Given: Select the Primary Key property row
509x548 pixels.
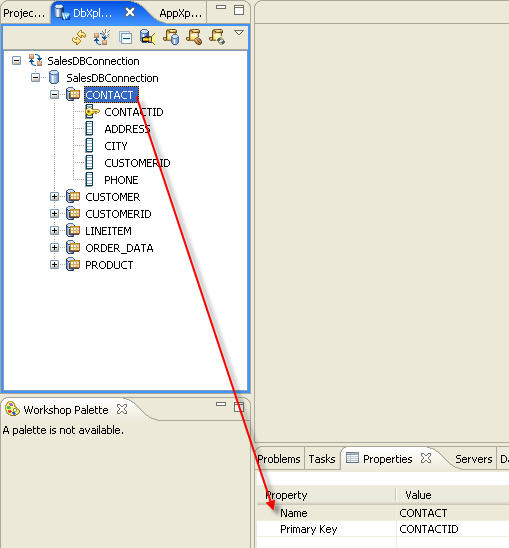Looking at the screenshot, I should click(383, 529).
